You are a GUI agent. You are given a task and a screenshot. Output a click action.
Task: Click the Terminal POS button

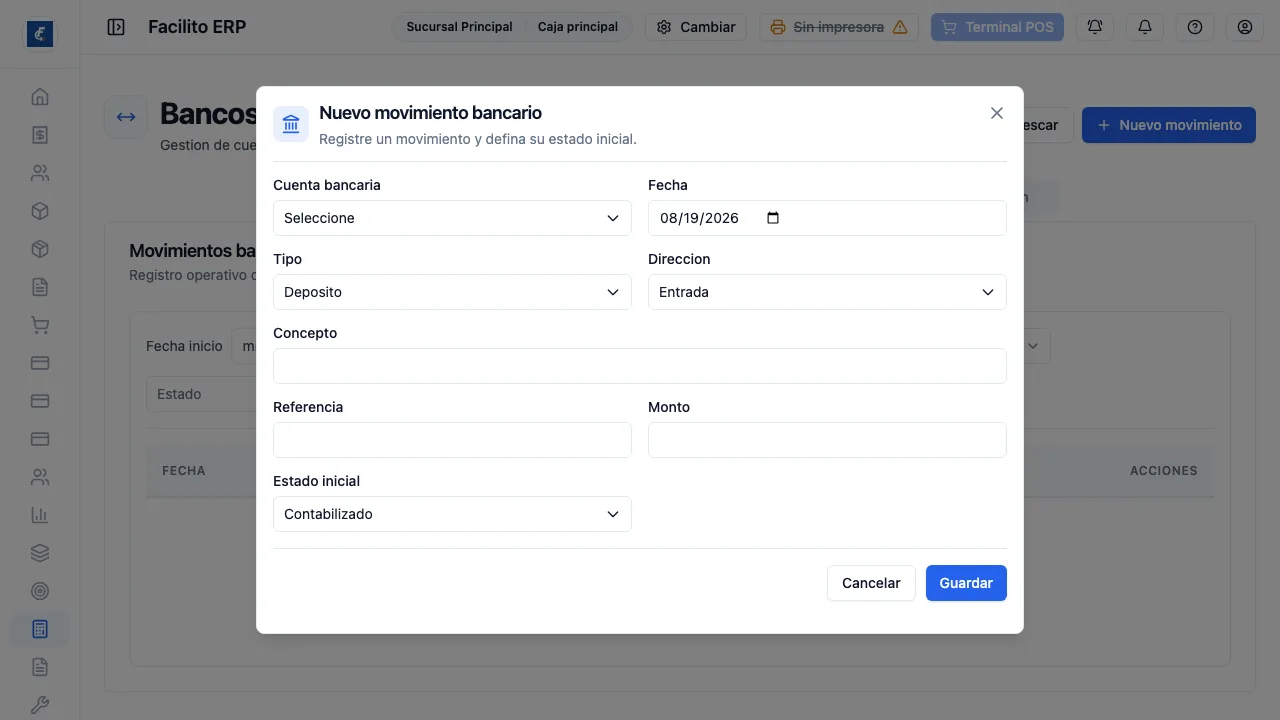coord(997,27)
